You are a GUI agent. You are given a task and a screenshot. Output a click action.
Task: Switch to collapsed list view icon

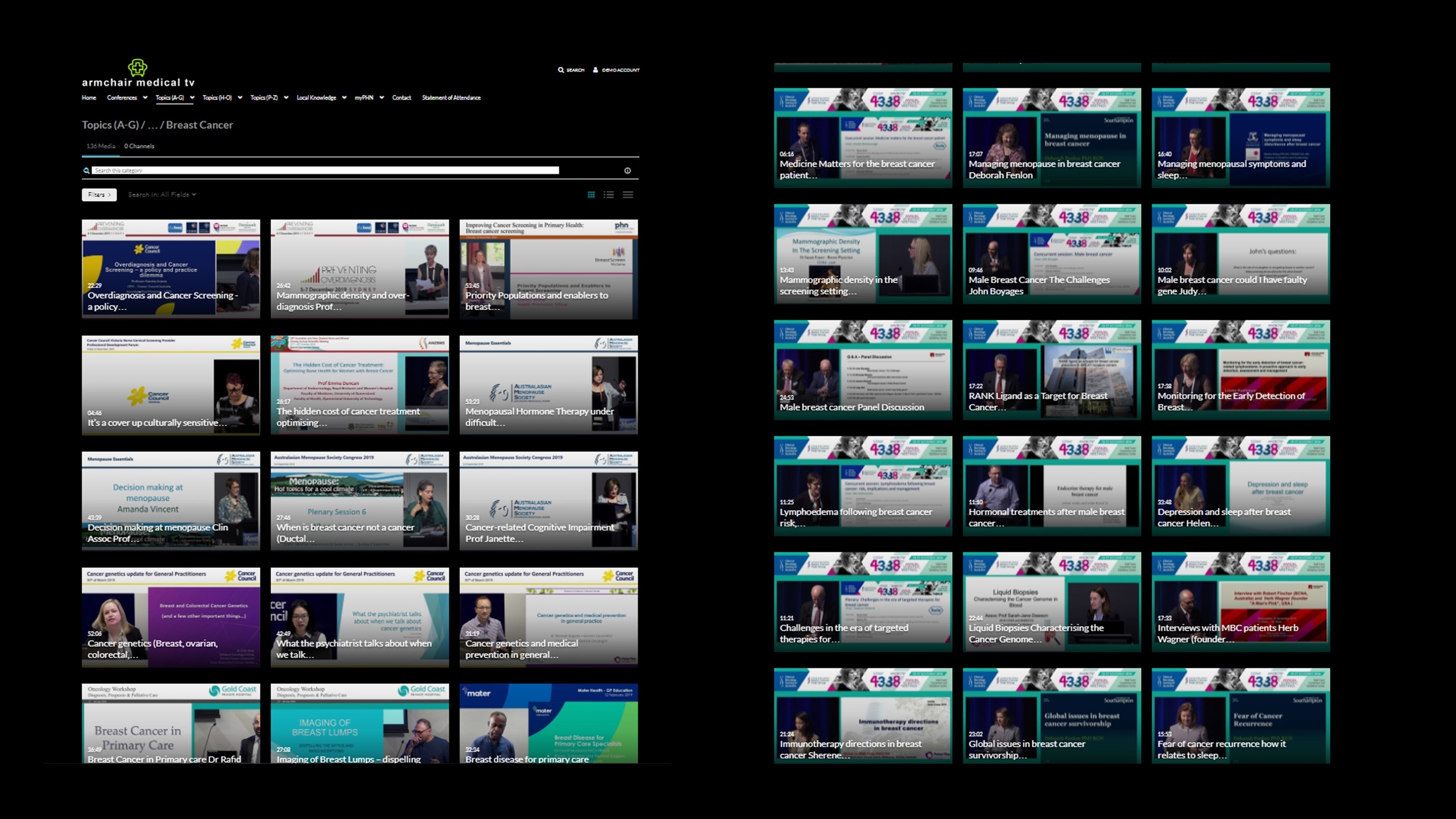(x=628, y=195)
